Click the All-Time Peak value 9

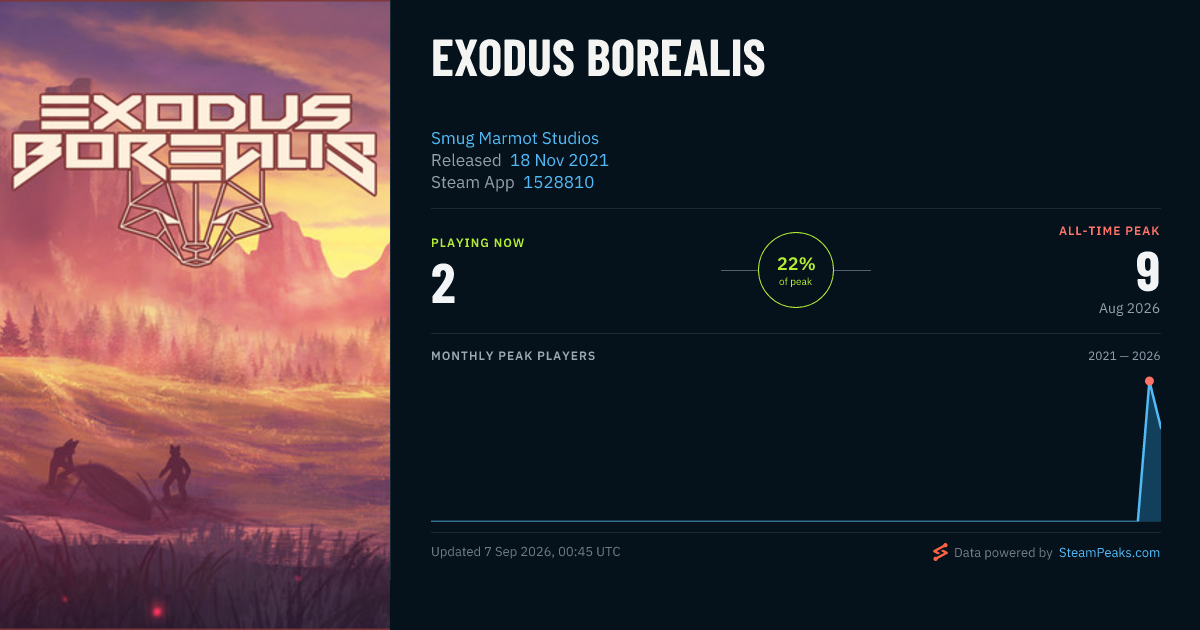tap(1147, 272)
